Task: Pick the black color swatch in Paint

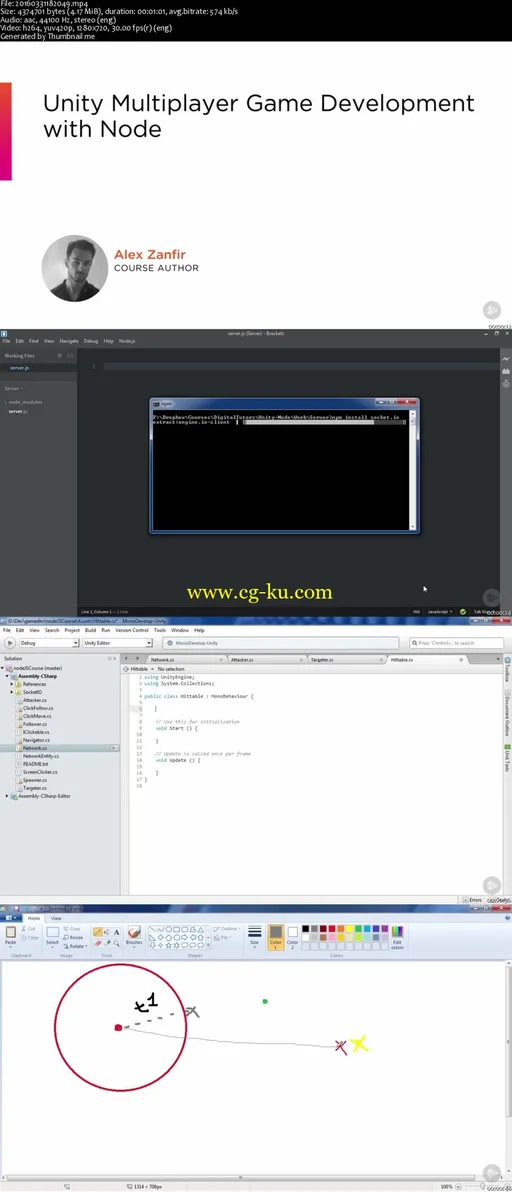Action: tap(305, 929)
